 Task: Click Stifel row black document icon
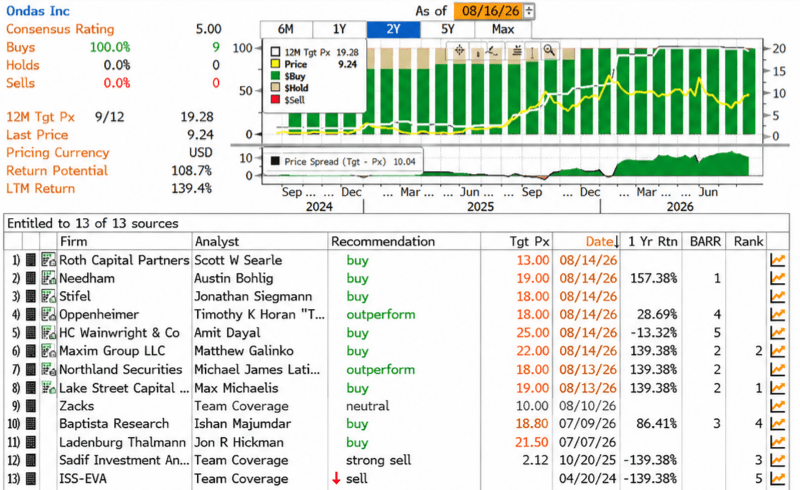click(31, 297)
